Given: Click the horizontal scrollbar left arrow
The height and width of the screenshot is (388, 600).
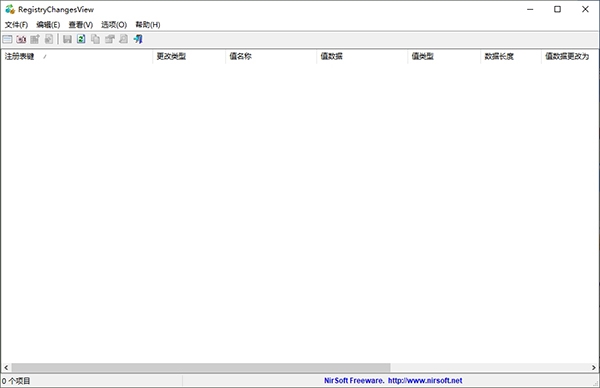Looking at the screenshot, I should coord(6,367).
